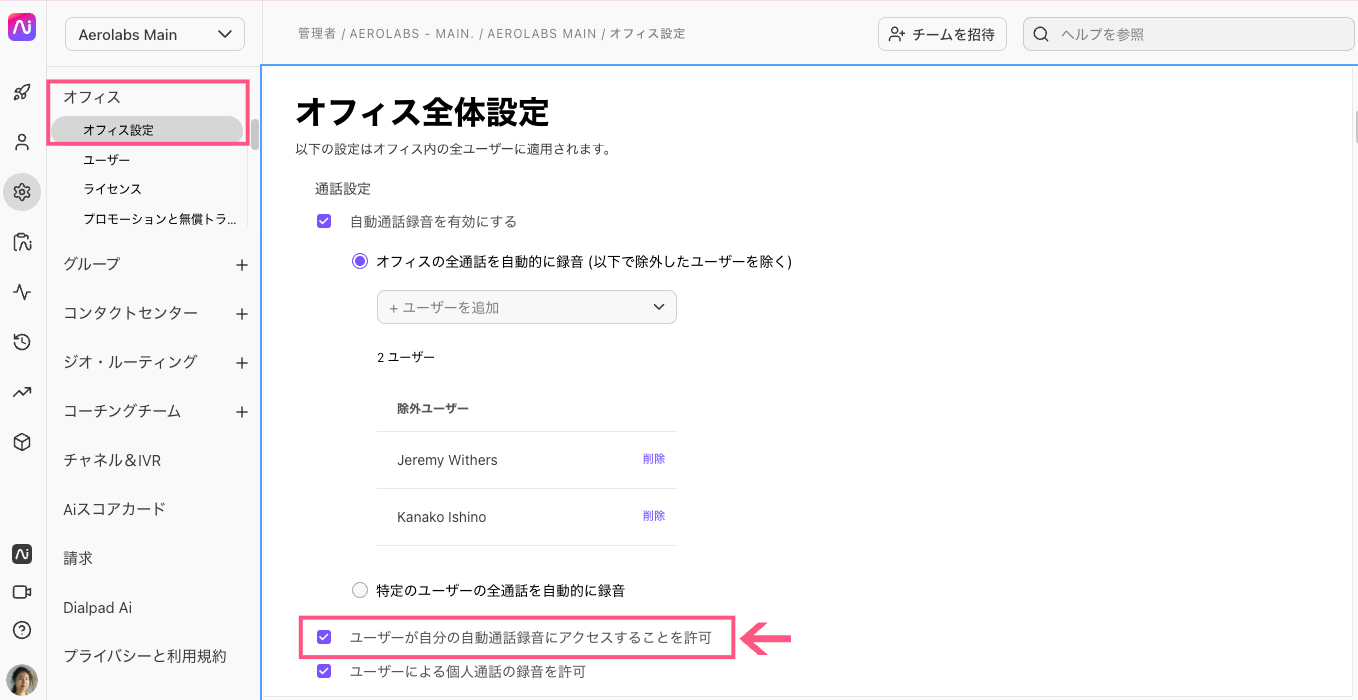
Task: Select 特定のユーザーの全通話を自動的に録音 radio button
Action: (360, 591)
